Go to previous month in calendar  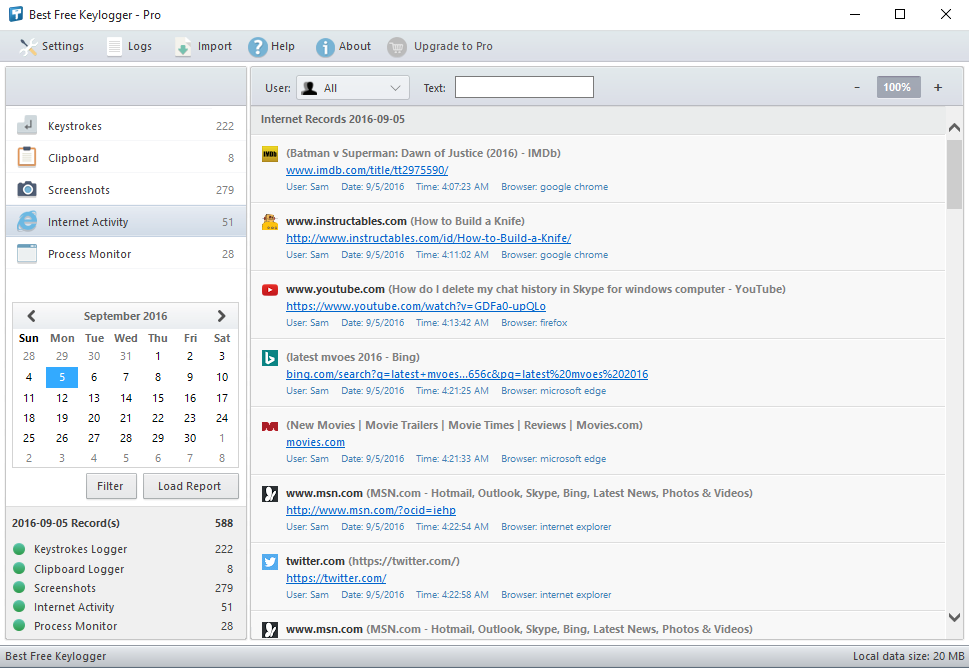click(31, 316)
